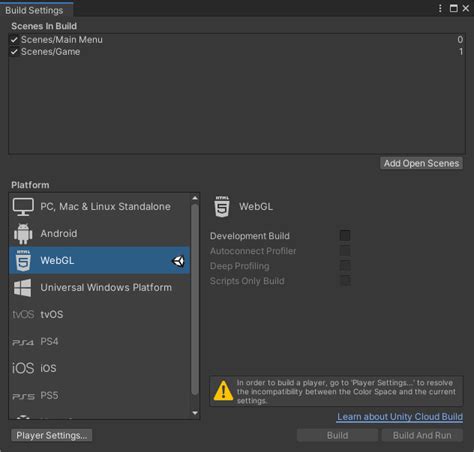The width and height of the screenshot is (474, 452).
Task: Click the PS4 logo icon
Action: point(23,342)
